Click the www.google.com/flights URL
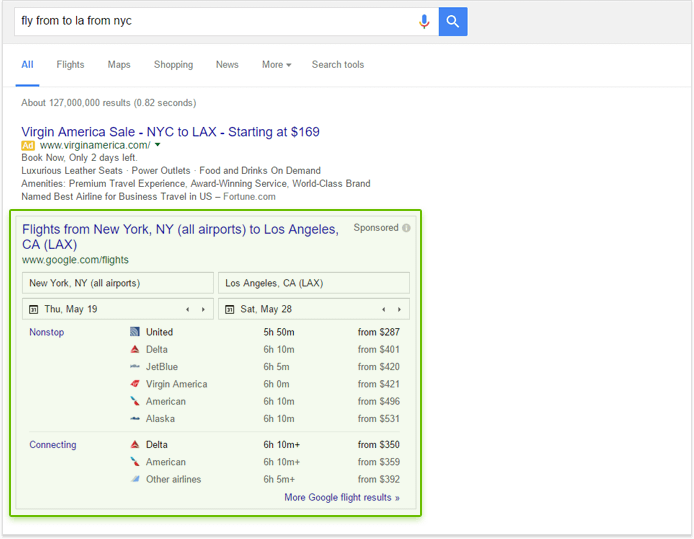This screenshot has height=539, width=694. click(75, 260)
